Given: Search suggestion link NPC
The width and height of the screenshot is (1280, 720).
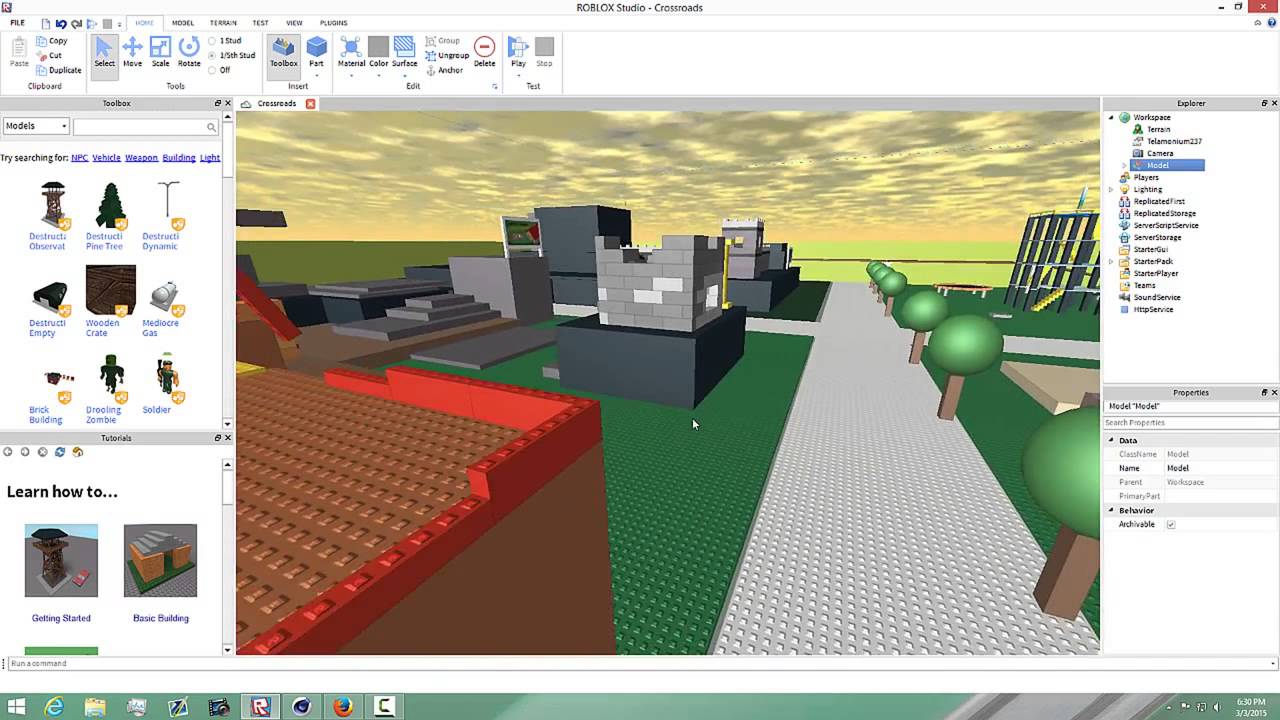Looking at the screenshot, I should pyautogui.click(x=79, y=157).
